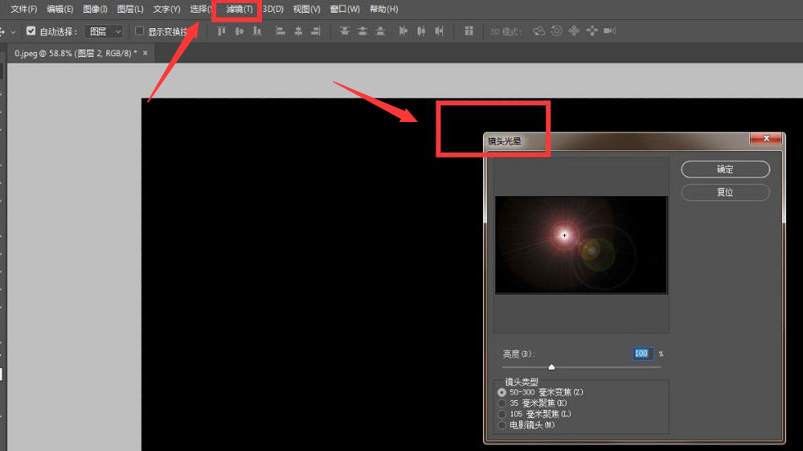803x451 pixels.
Task: Enable the 显示变换控件 checkbox
Action: click(x=139, y=32)
